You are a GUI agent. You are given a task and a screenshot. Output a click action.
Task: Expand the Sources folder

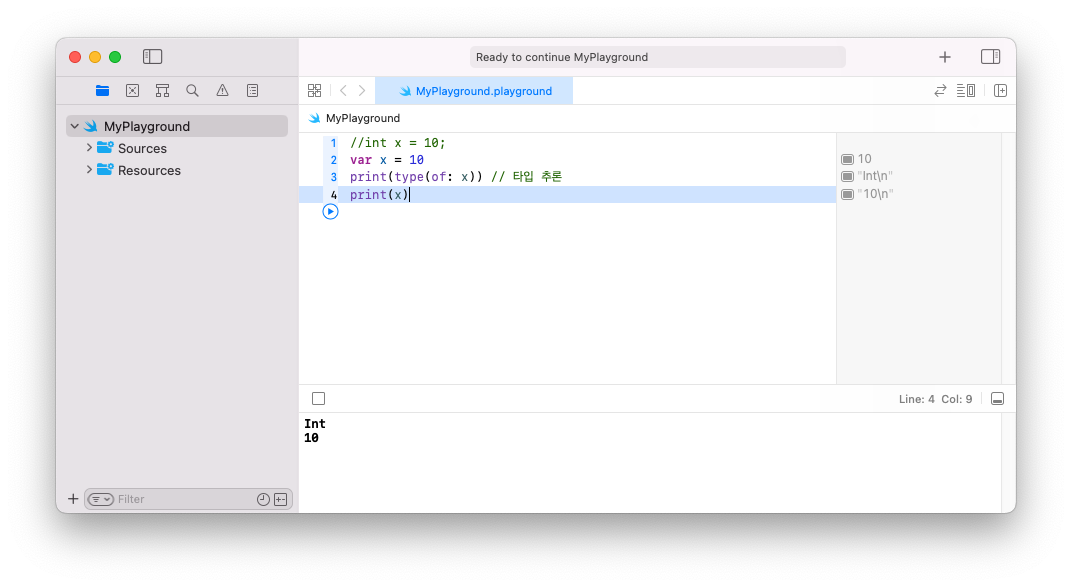pyautogui.click(x=89, y=148)
